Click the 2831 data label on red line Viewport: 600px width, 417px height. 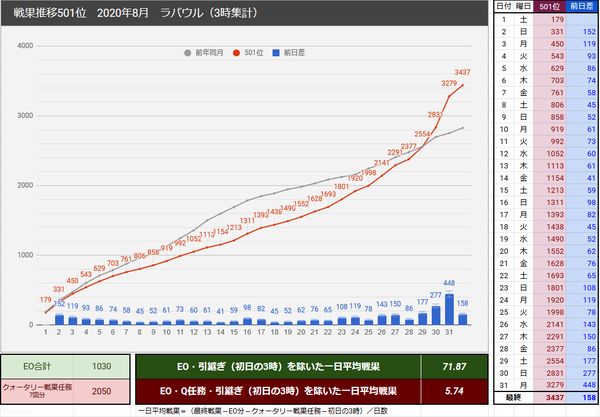435,115
